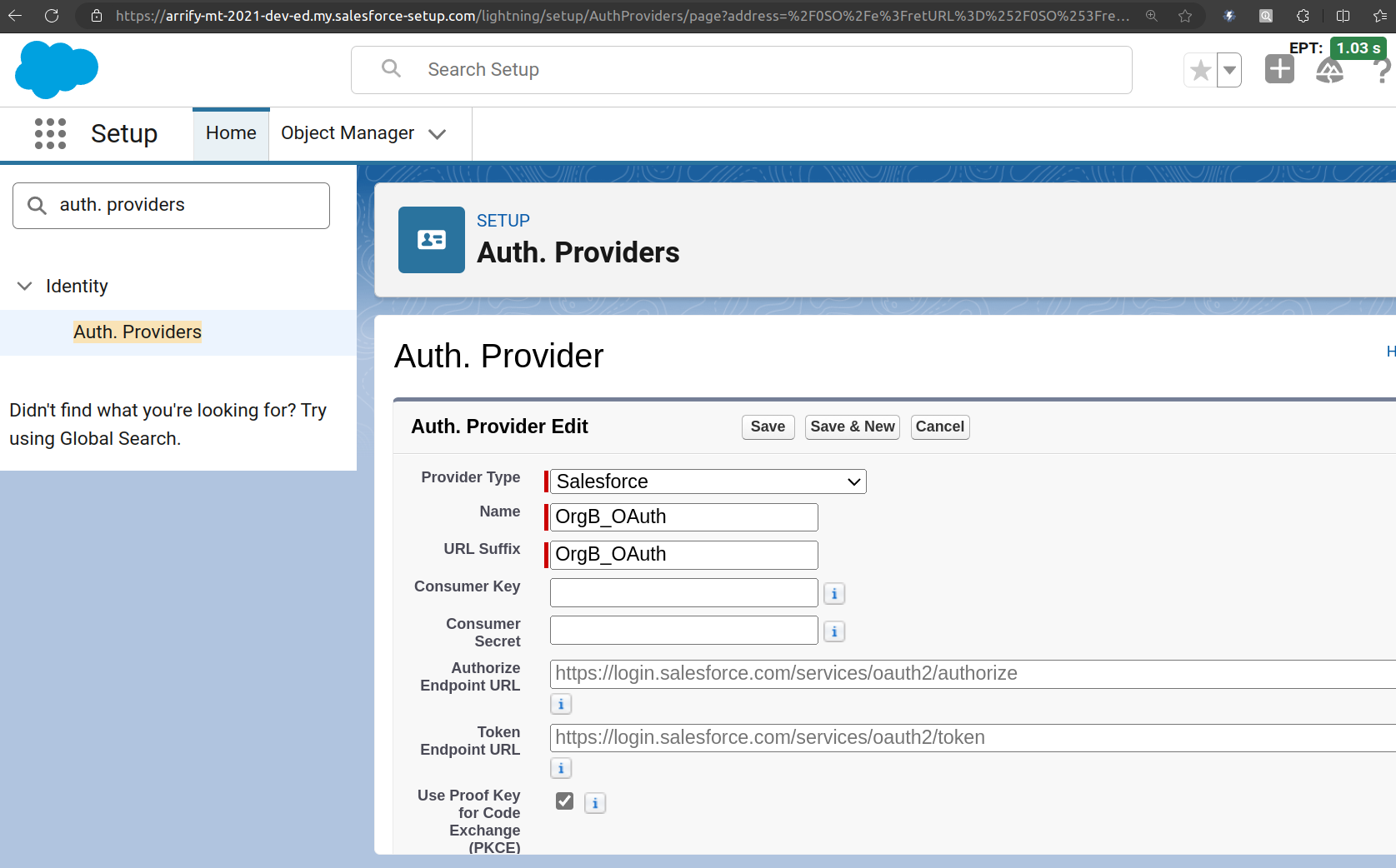
Task: Switch to the Home tab
Action: [x=230, y=132]
